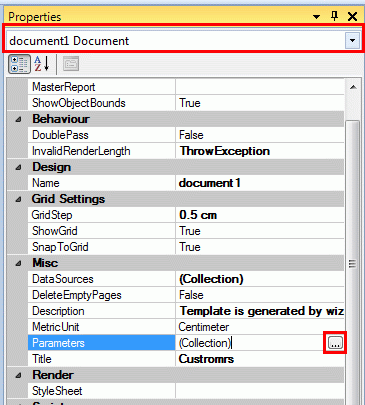Edit the document1 name value
Viewport: 365px width, 405px height.
(260, 183)
